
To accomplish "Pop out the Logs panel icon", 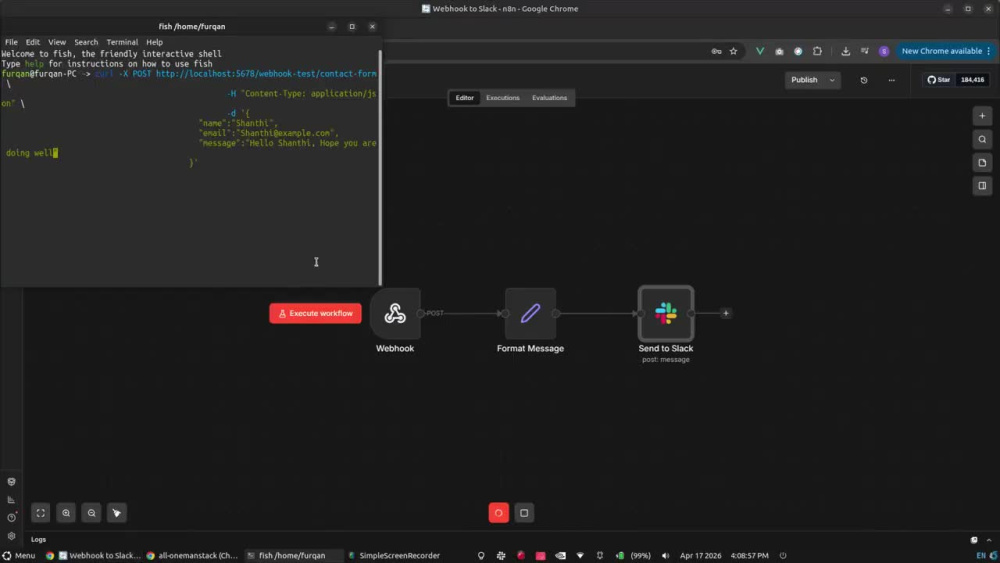I will click(974, 539).
